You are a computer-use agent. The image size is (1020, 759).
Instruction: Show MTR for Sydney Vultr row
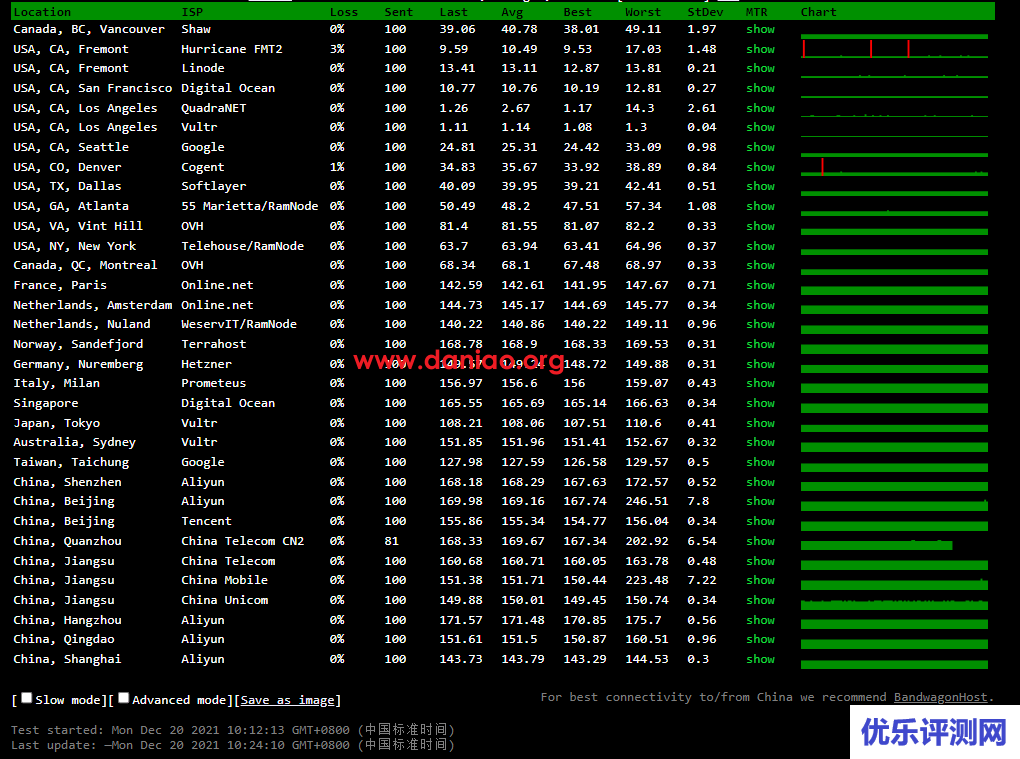tap(760, 442)
